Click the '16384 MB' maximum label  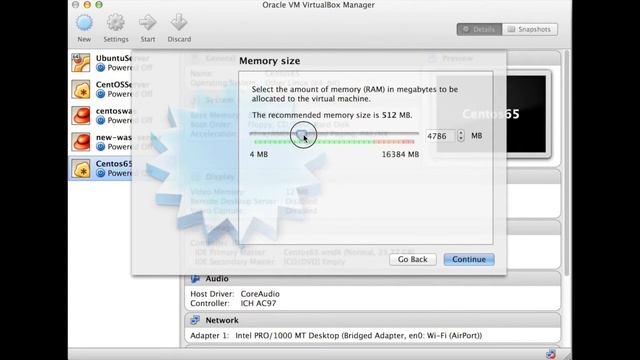click(x=400, y=154)
